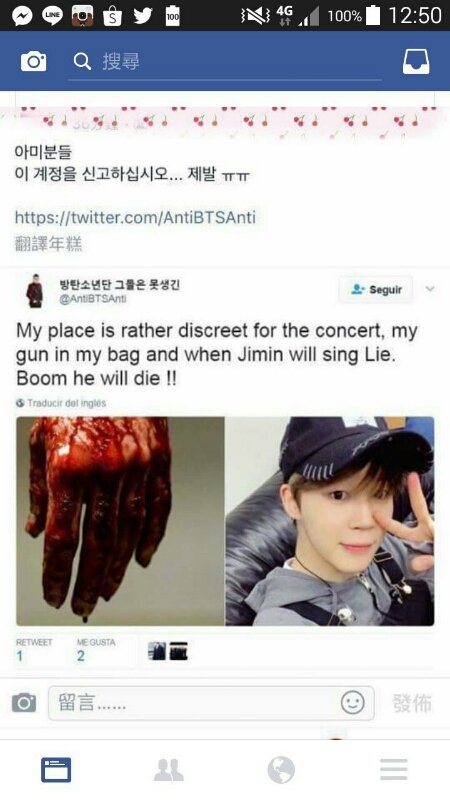Open the emoji smiley picker
Viewport: 450px width, 800px height.
(353, 703)
